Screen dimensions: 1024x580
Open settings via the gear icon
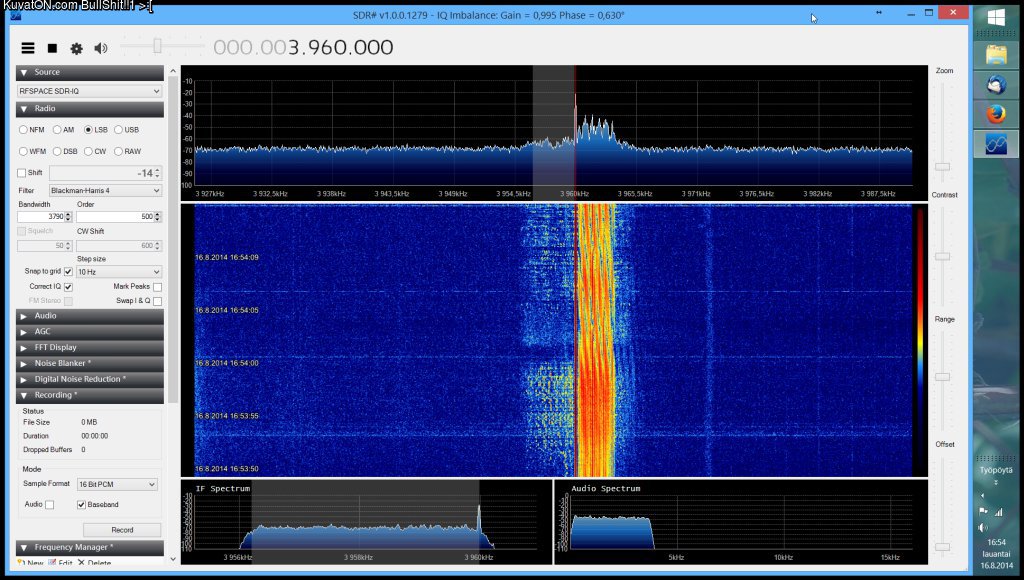click(x=76, y=48)
